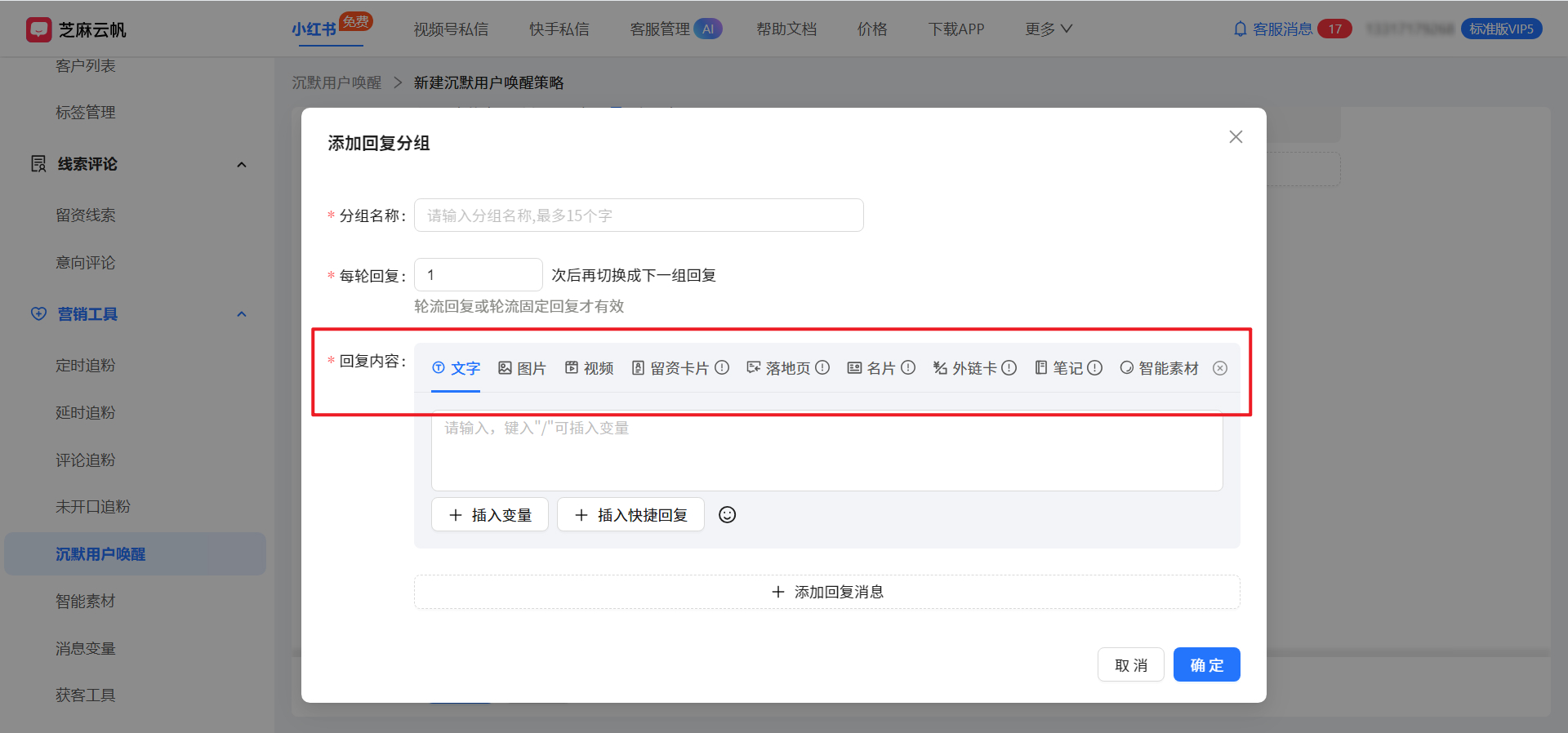Click the 取消 button
Screen dimensions: 1568x733
click(1130, 664)
